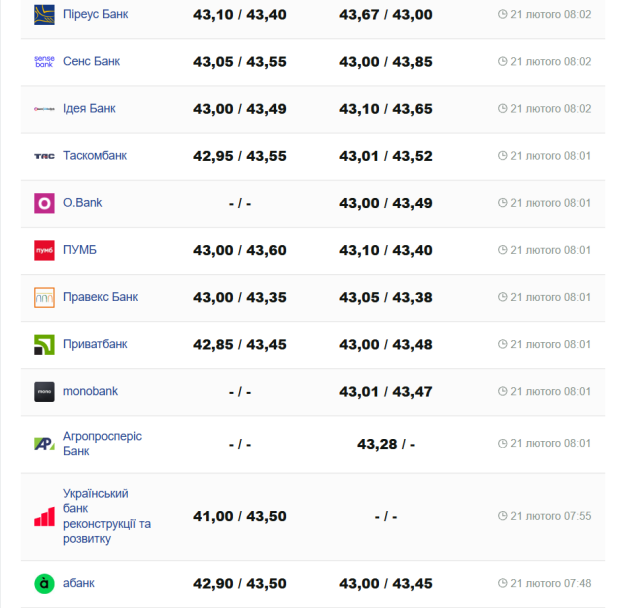The height and width of the screenshot is (608, 620).
Task: Open the Приватбанк link
Action: coord(95,344)
